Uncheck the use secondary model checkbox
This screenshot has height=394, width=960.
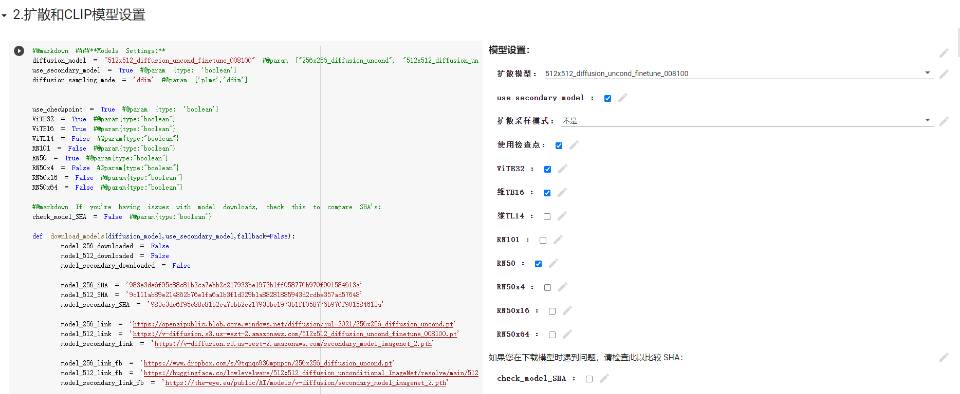(x=607, y=98)
